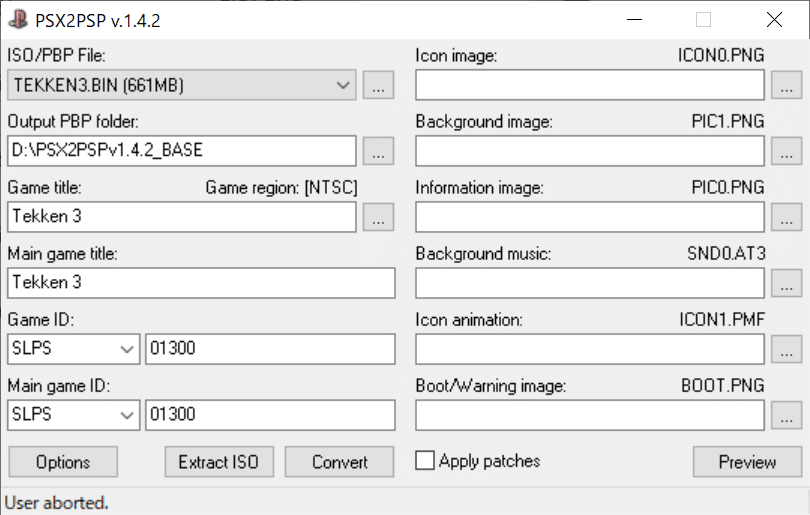
Task: Click the Options button
Action: click(x=63, y=462)
